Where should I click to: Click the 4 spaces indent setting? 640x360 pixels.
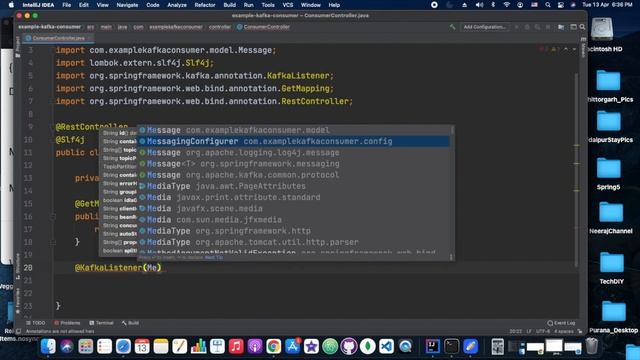point(564,331)
